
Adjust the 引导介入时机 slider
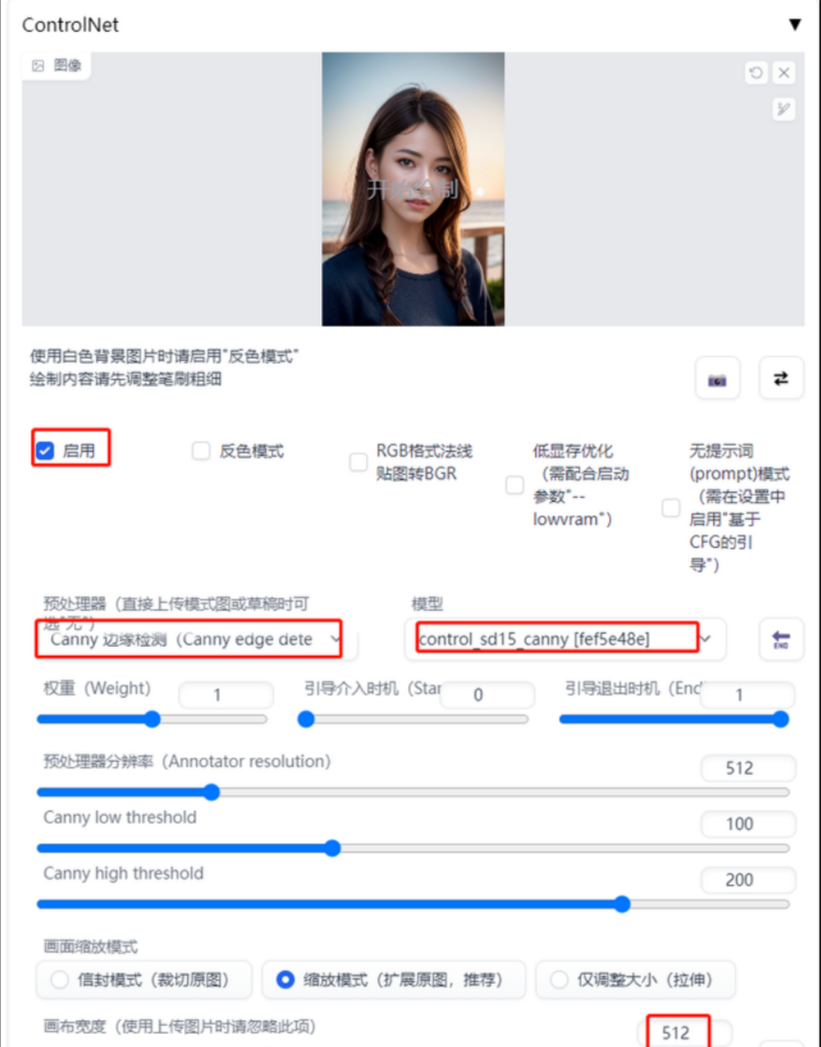tap(413, 719)
